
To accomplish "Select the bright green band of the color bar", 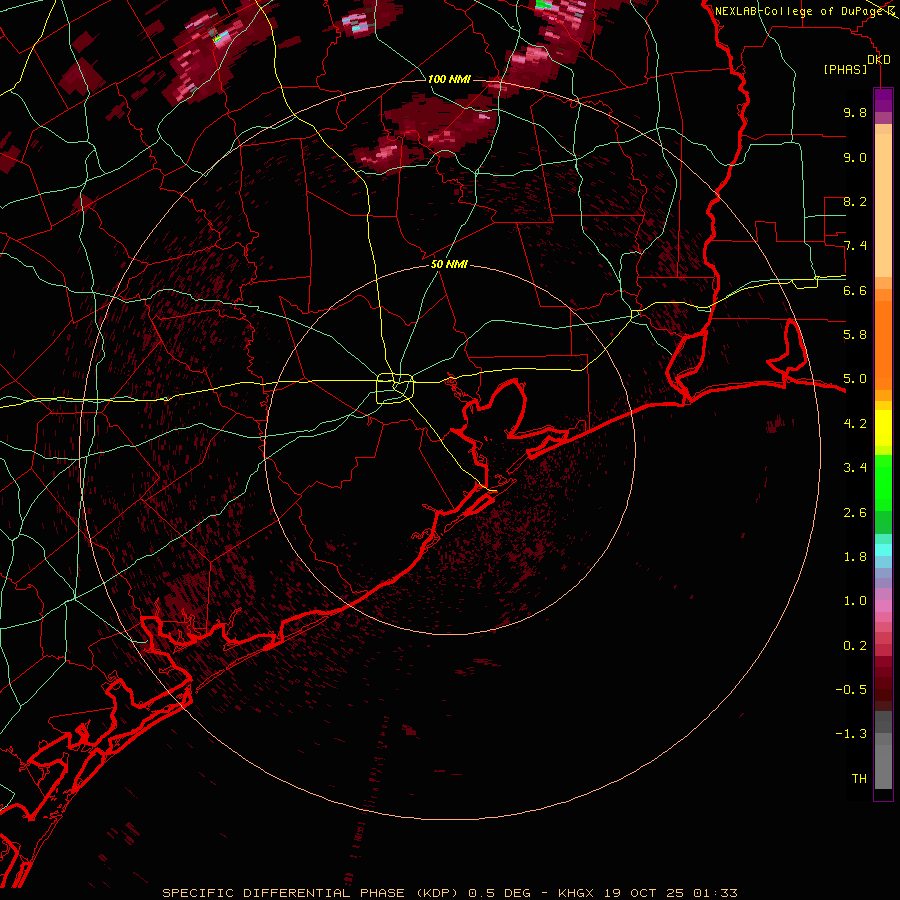I will 883,482.
